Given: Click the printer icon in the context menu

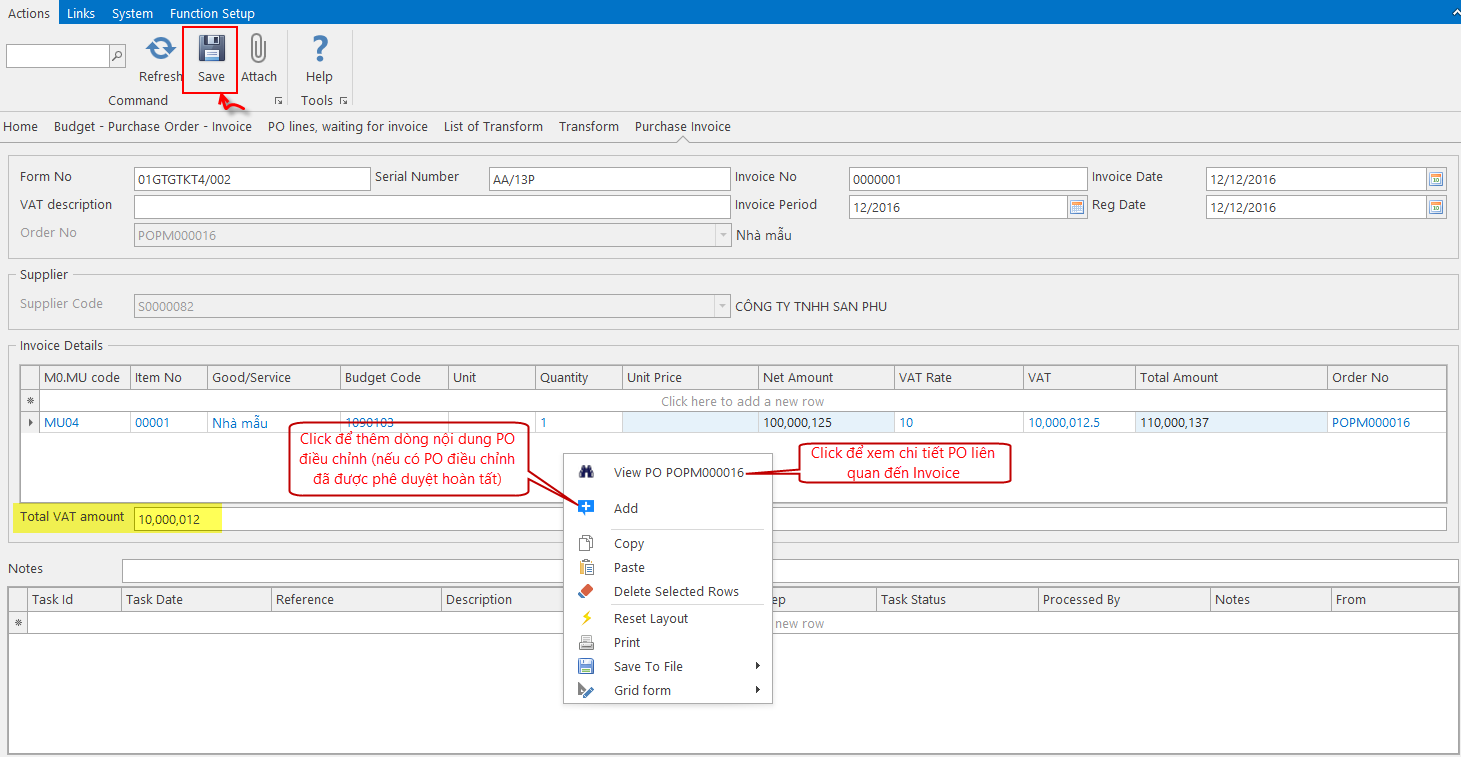Looking at the screenshot, I should click(587, 642).
